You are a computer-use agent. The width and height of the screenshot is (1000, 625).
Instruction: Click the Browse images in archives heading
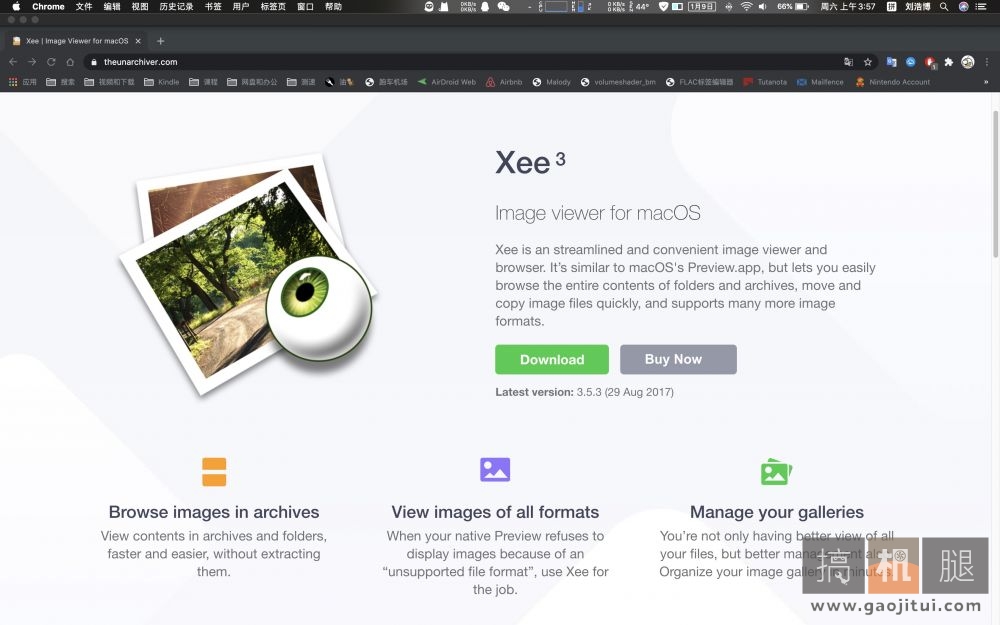tap(214, 512)
